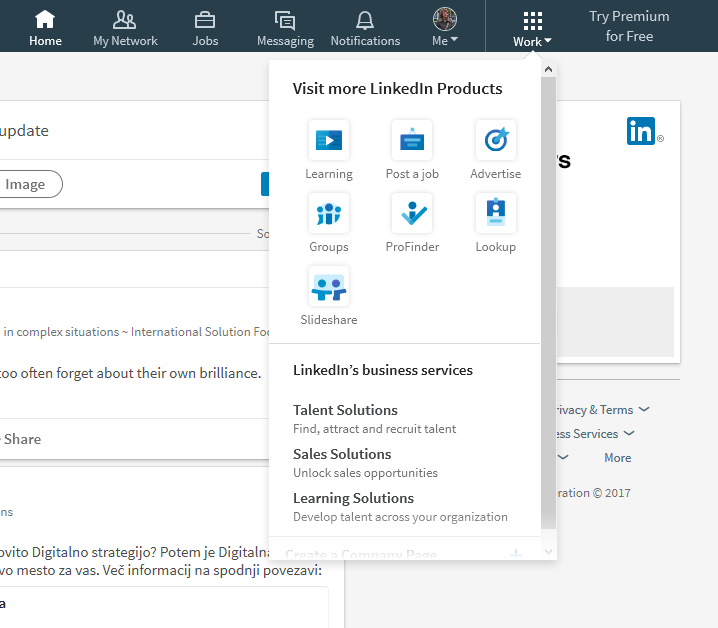The width and height of the screenshot is (718, 628).
Task: Collapse the Work apps dropdown
Action: click(532, 28)
